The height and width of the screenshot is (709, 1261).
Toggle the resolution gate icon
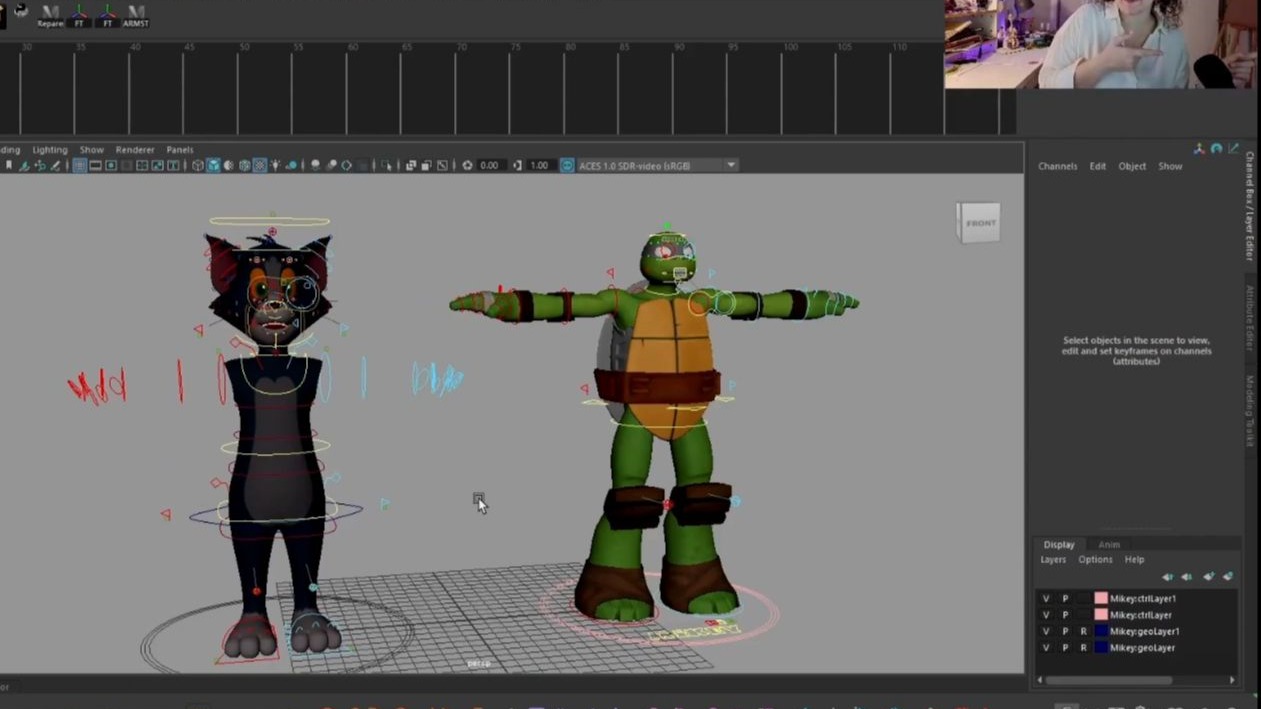110,165
